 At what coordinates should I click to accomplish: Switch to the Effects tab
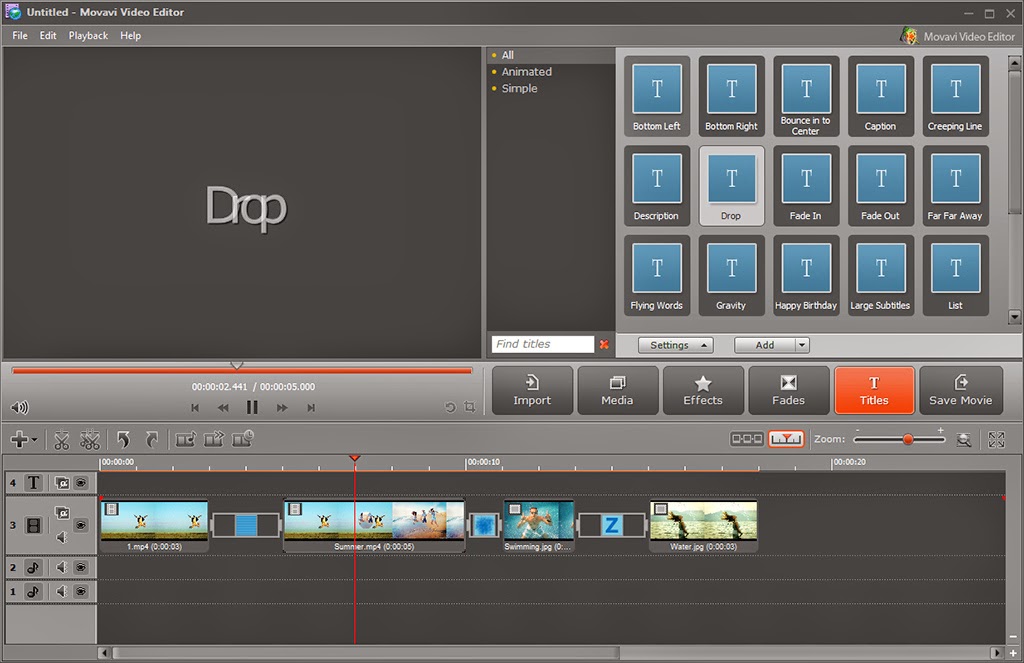pyautogui.click(x=703, y=390)
